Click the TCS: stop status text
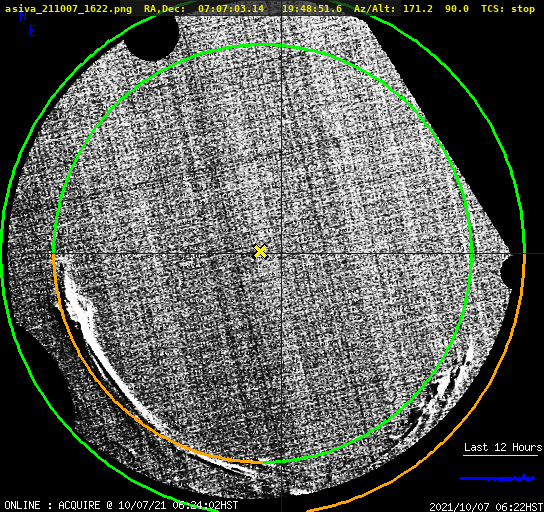 click(x=508, y=8)
